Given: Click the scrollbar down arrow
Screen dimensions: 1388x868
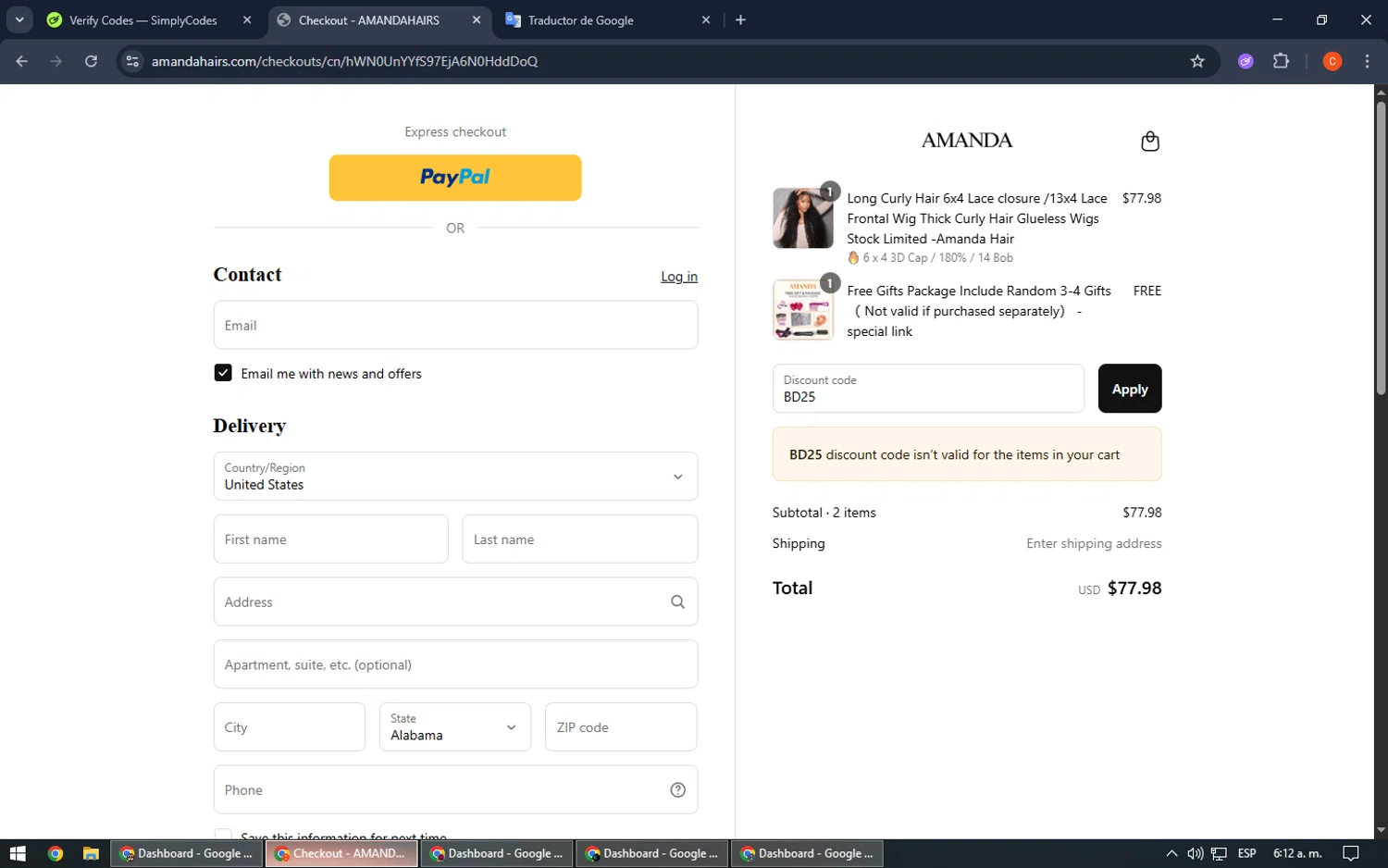Looking at the screenshot, I should click(1381, 831).
